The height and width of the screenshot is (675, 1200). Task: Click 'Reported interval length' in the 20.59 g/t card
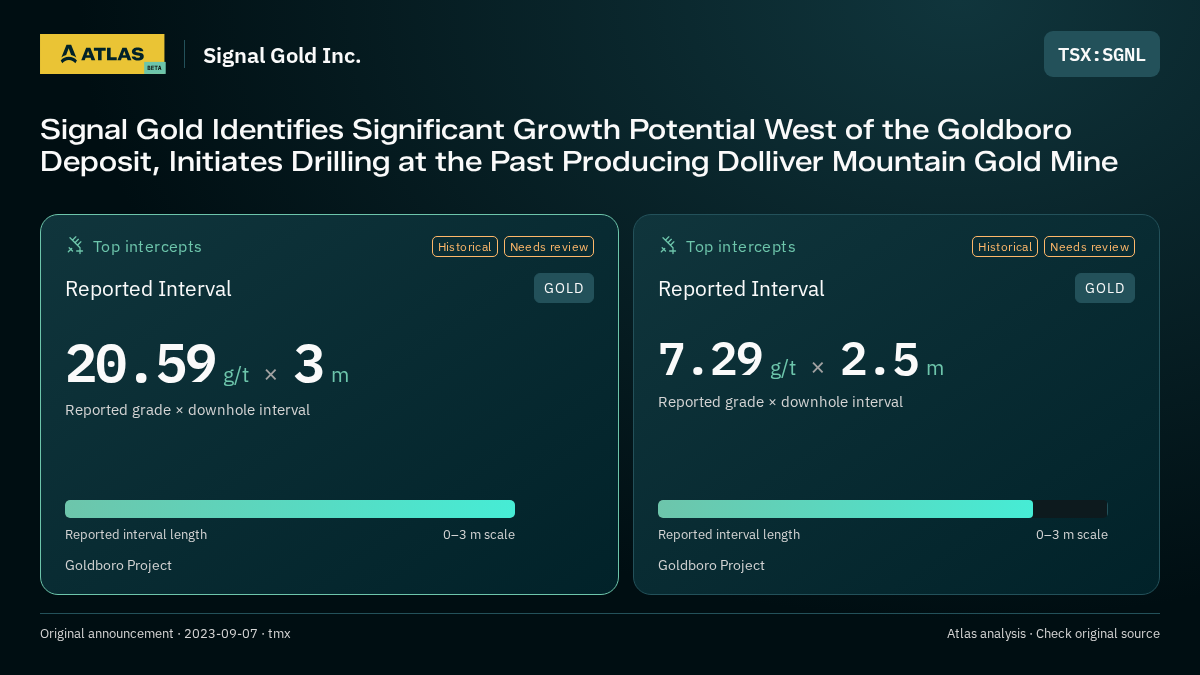[x=136, y=535]
